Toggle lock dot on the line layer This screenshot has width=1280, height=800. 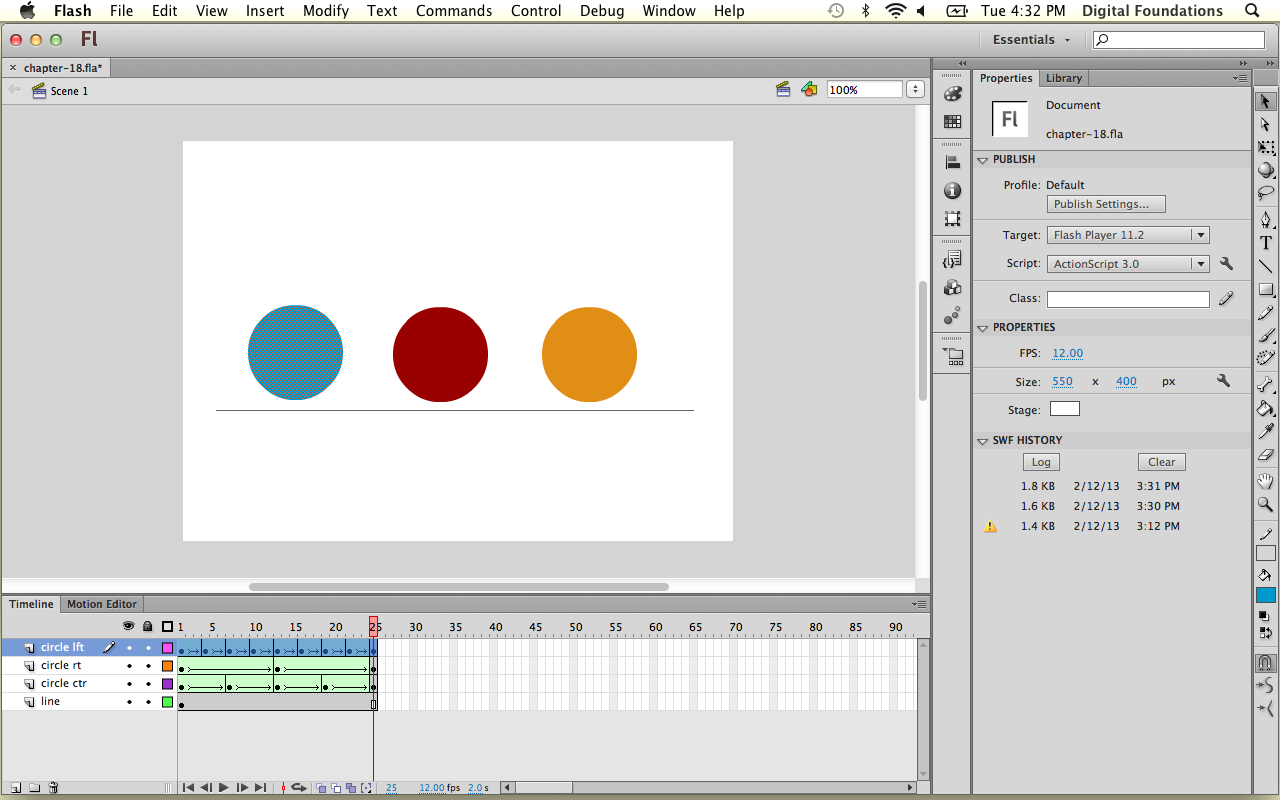coord(148,702)
